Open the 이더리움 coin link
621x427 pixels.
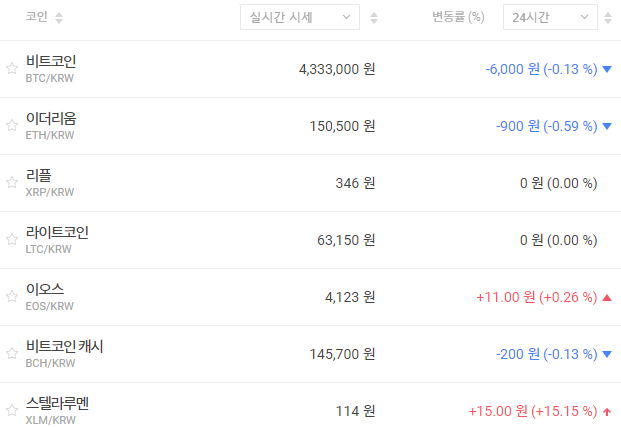click(51, 119)
